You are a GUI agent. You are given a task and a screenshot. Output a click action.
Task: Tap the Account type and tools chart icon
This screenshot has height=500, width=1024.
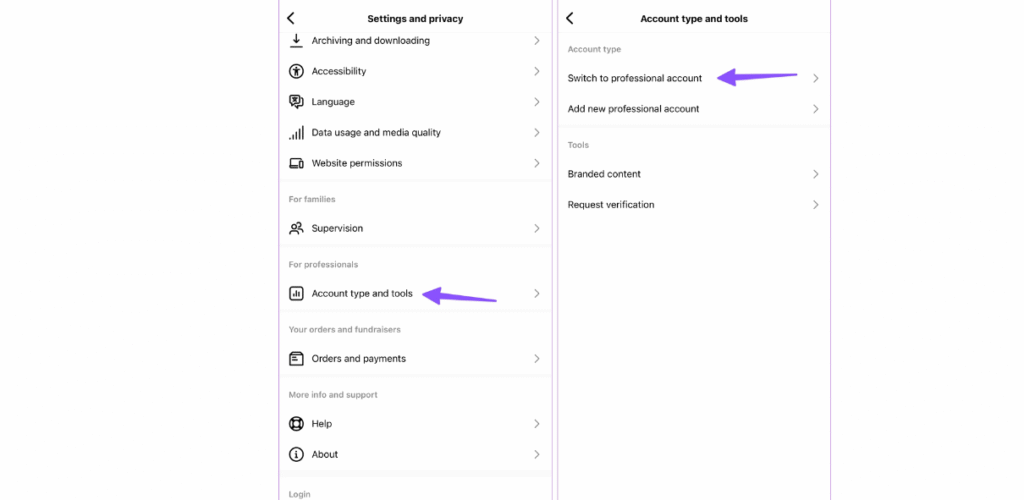(296, 294)
